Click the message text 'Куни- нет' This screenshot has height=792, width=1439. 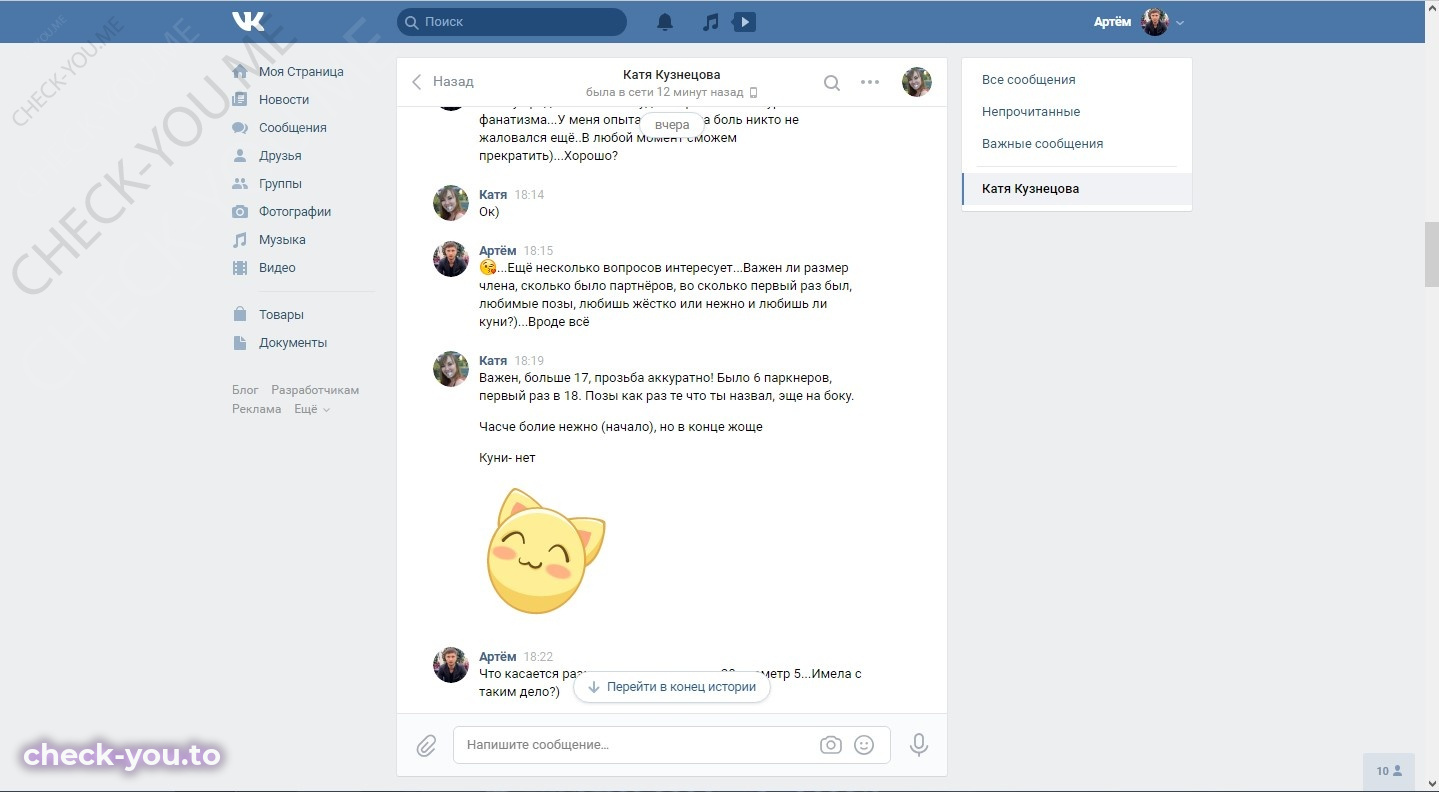507,458
